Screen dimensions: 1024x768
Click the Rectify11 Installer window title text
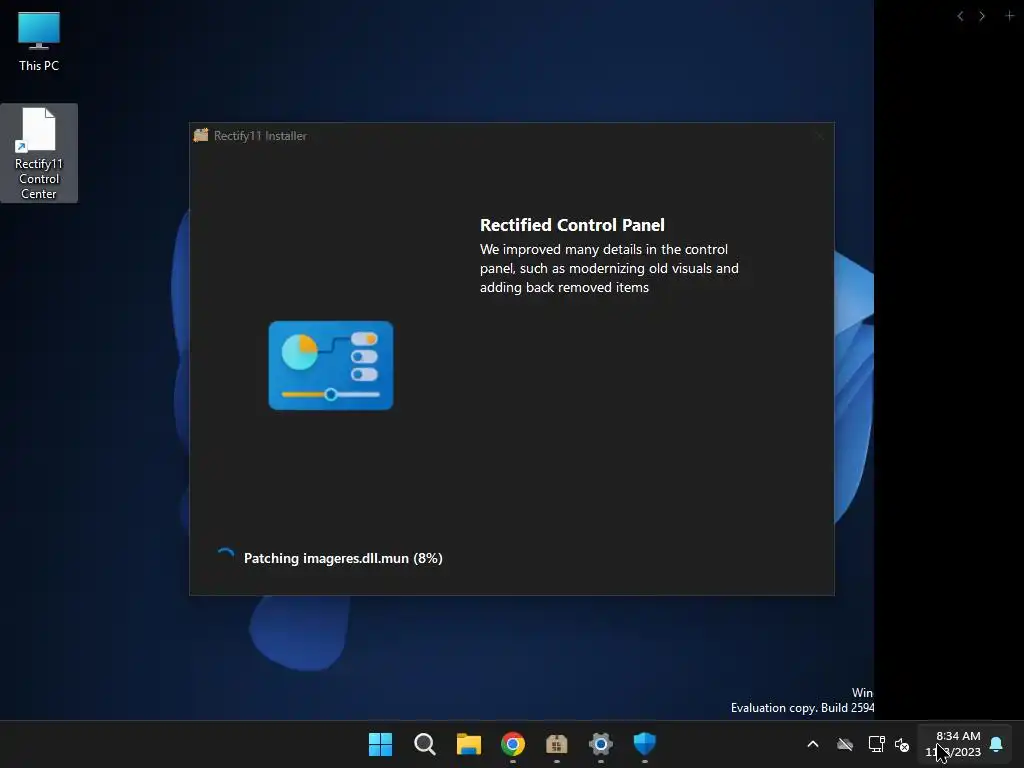(260, 136)
